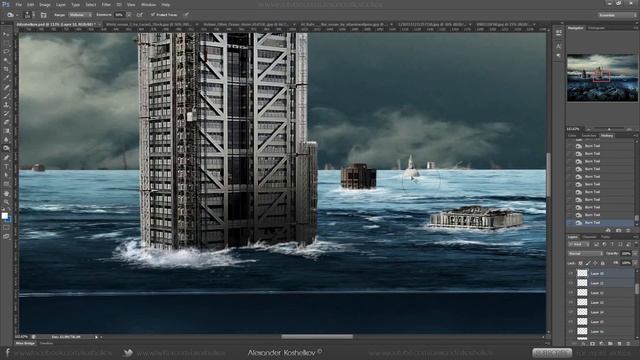The image size is (640, 360).
Task: Select the Move tool
Action: pyautogui.click(x=6, y=34)
